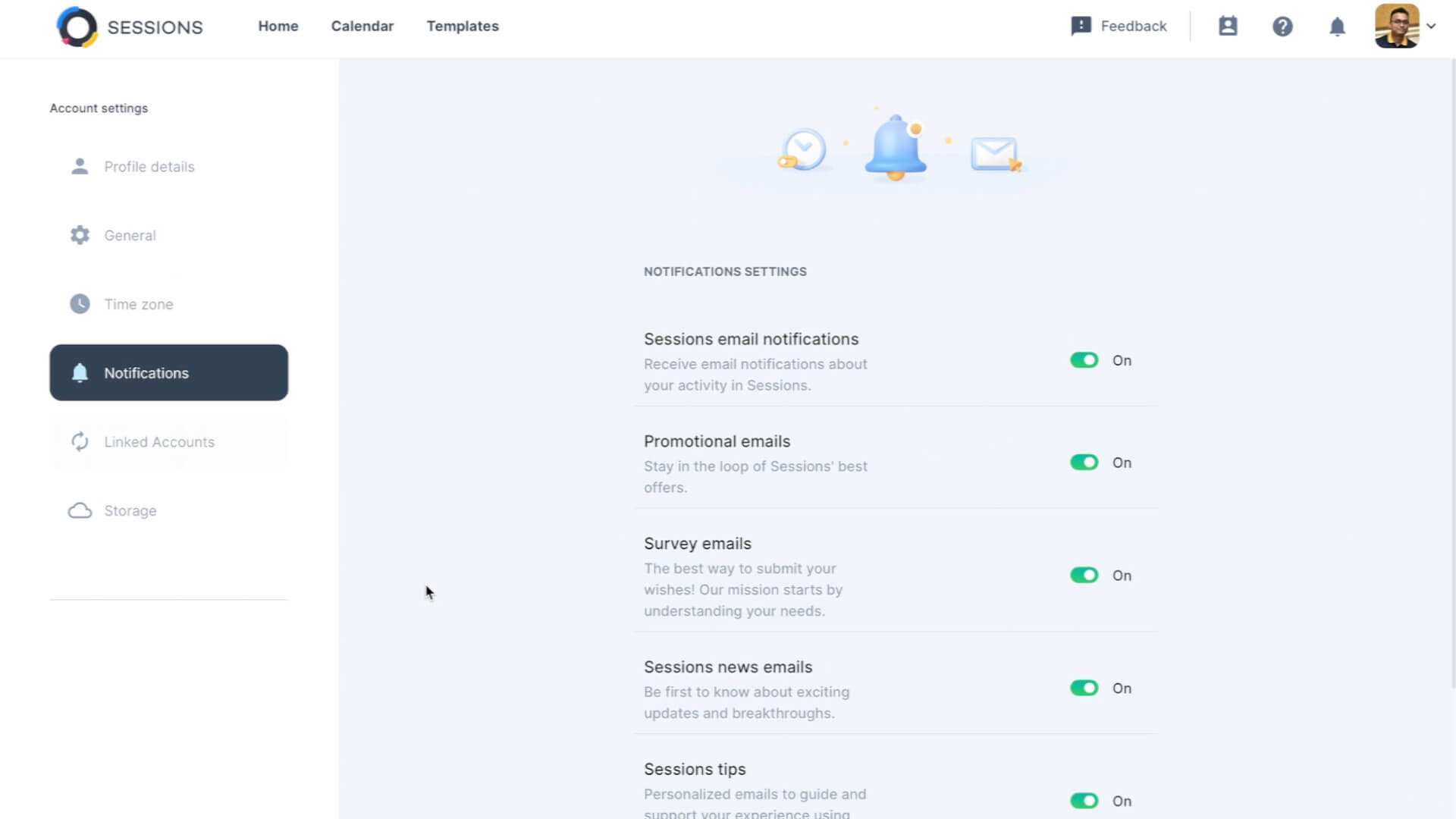1456x819 pixels.
Task: Turn off Promotional emails toggle
Action: [x=1084, y=463]
